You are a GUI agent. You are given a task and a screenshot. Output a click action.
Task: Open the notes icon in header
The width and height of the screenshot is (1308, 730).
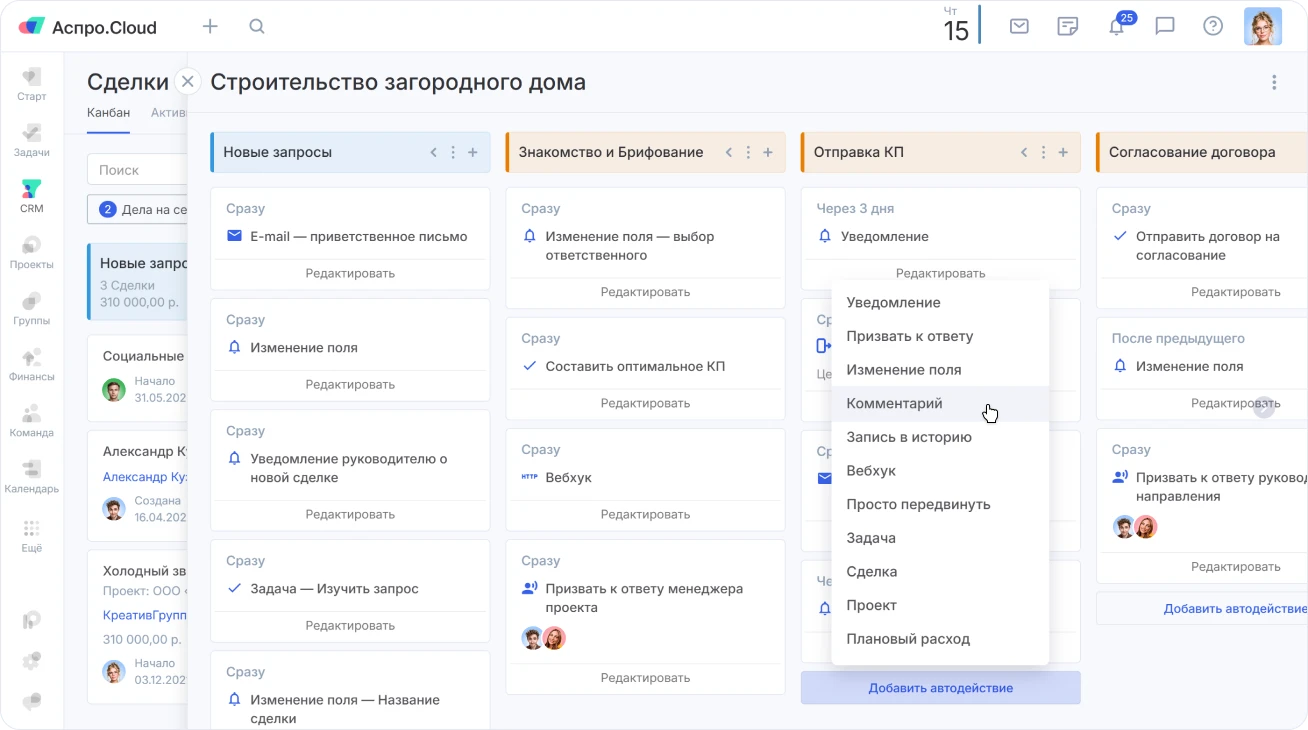[x=1068, y=27]
